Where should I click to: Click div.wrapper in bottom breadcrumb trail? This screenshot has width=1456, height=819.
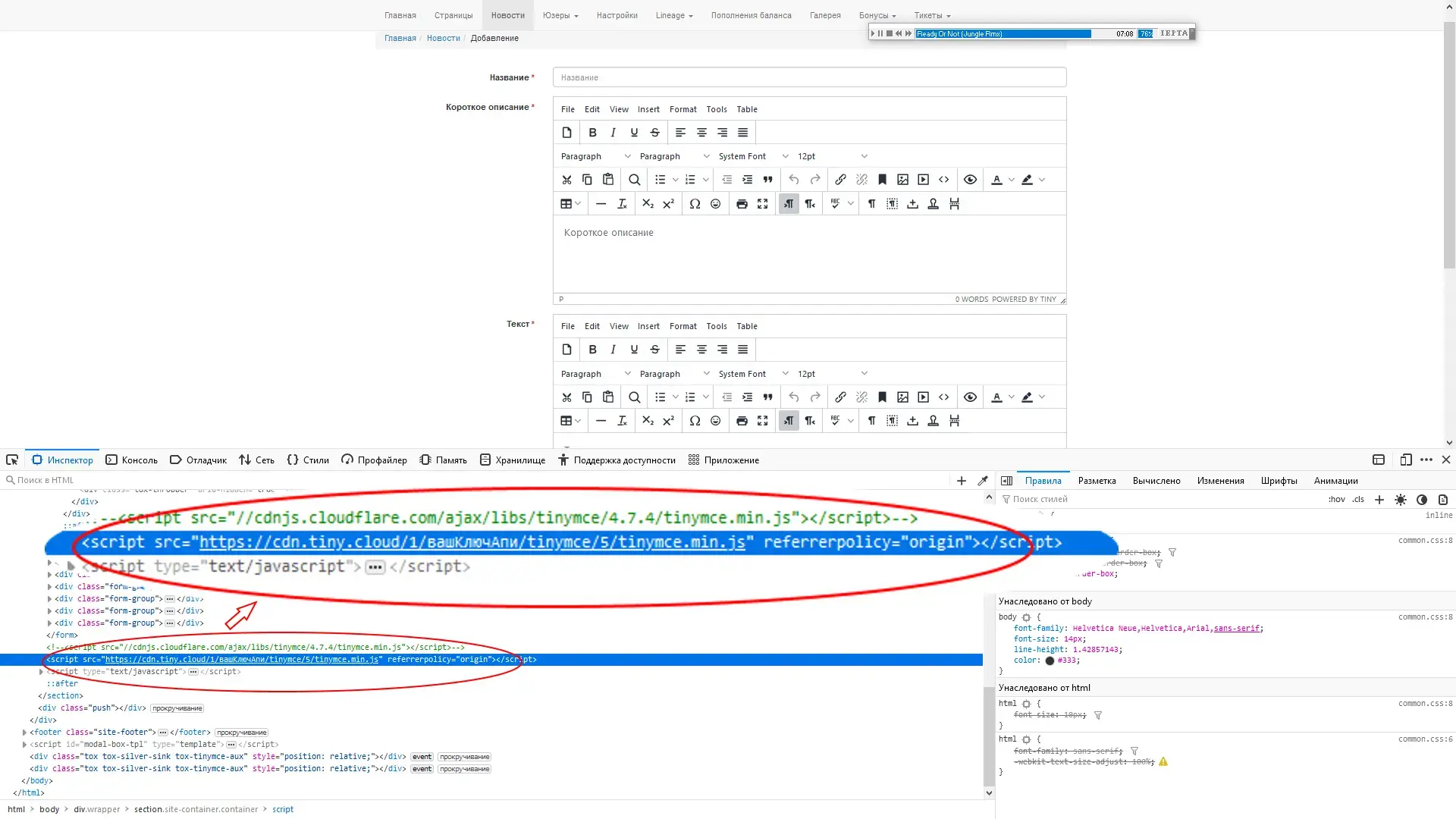point(96,809)
